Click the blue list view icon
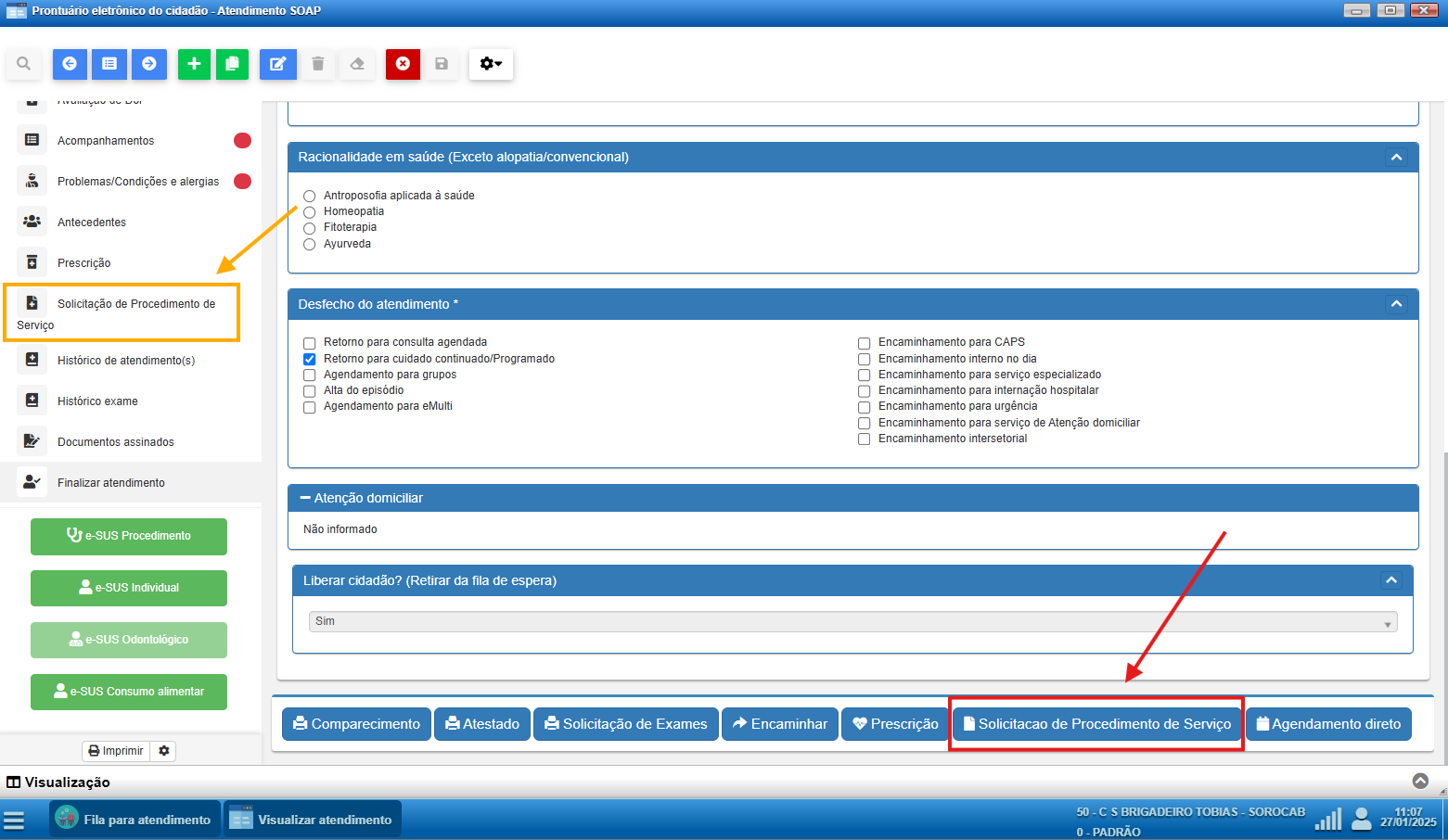 (109, 64)
